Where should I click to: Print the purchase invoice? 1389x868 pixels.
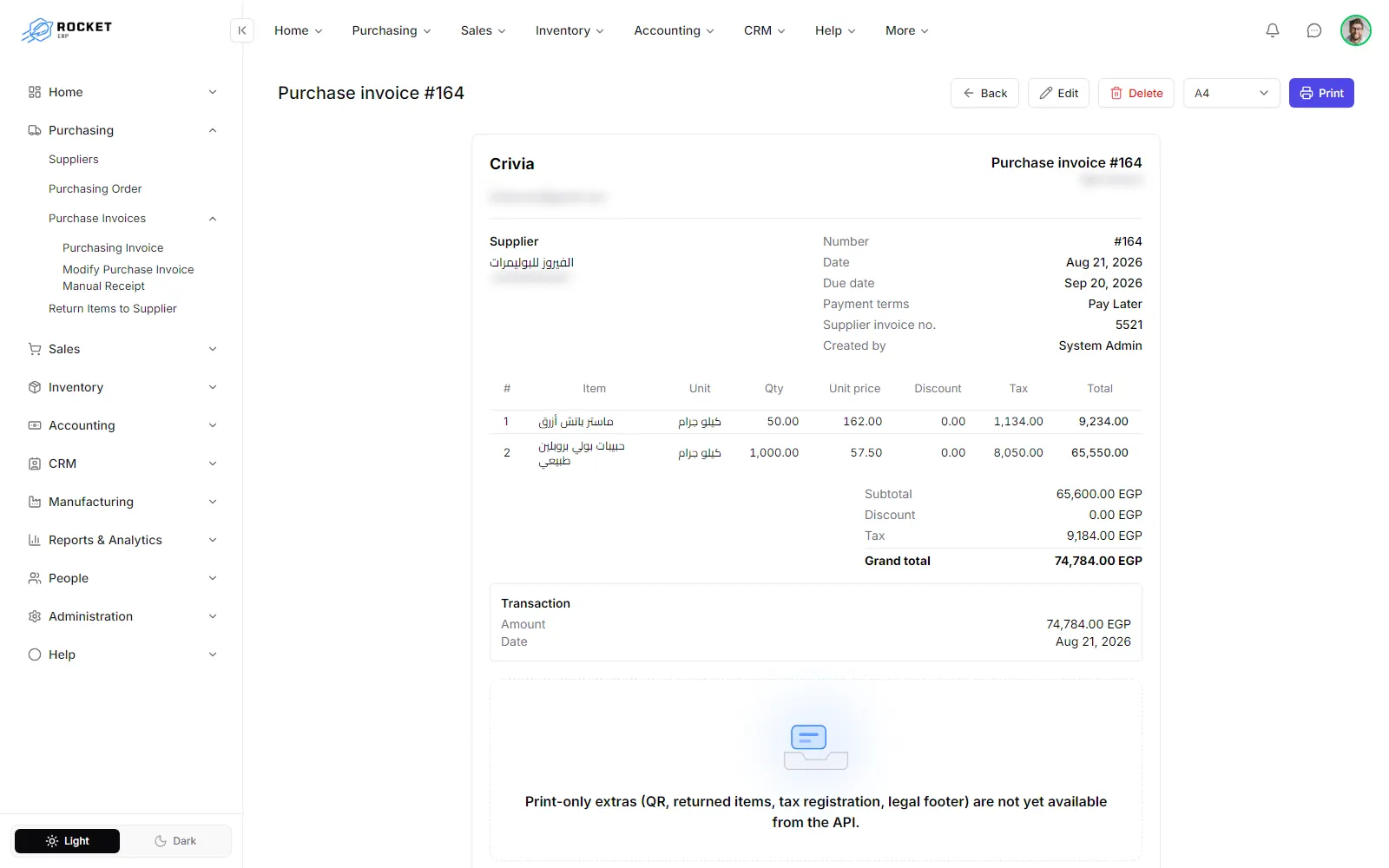pos(1321,93)
